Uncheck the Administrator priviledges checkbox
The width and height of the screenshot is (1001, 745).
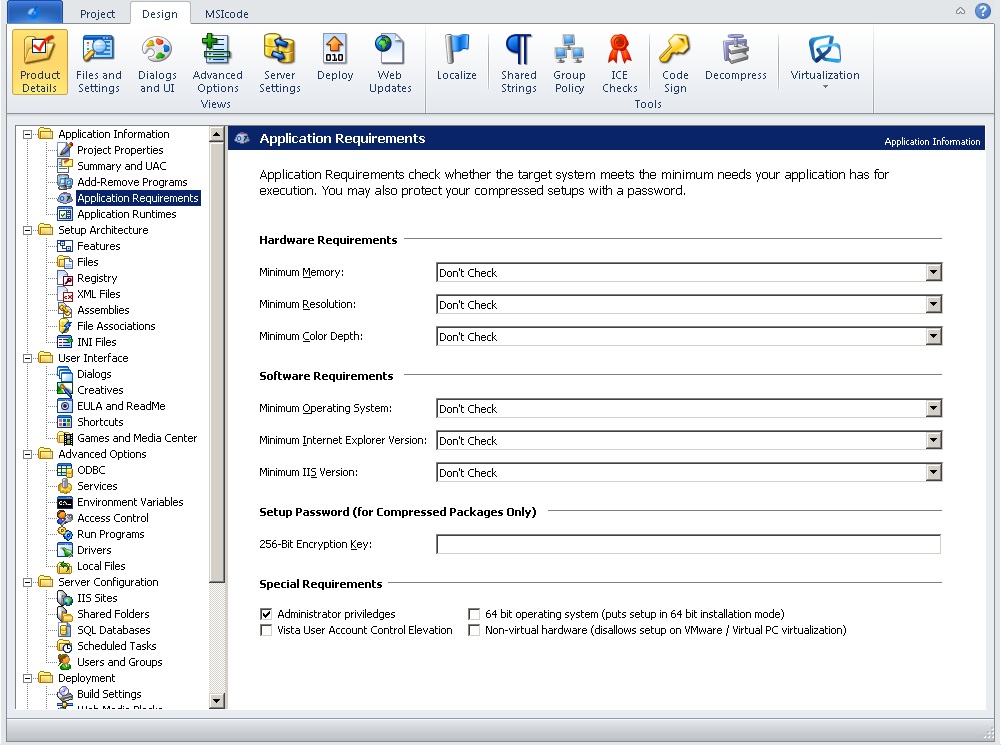point(266,614)
